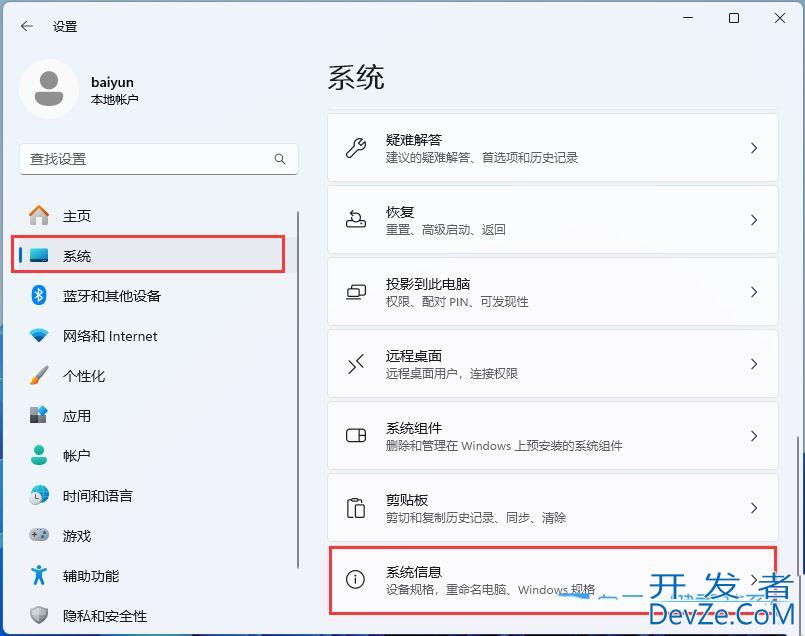Image resolution: width=805 pixels, height=636 pixels.
Task: Maximize the Settings window
Action: click(x=734, y=18)
